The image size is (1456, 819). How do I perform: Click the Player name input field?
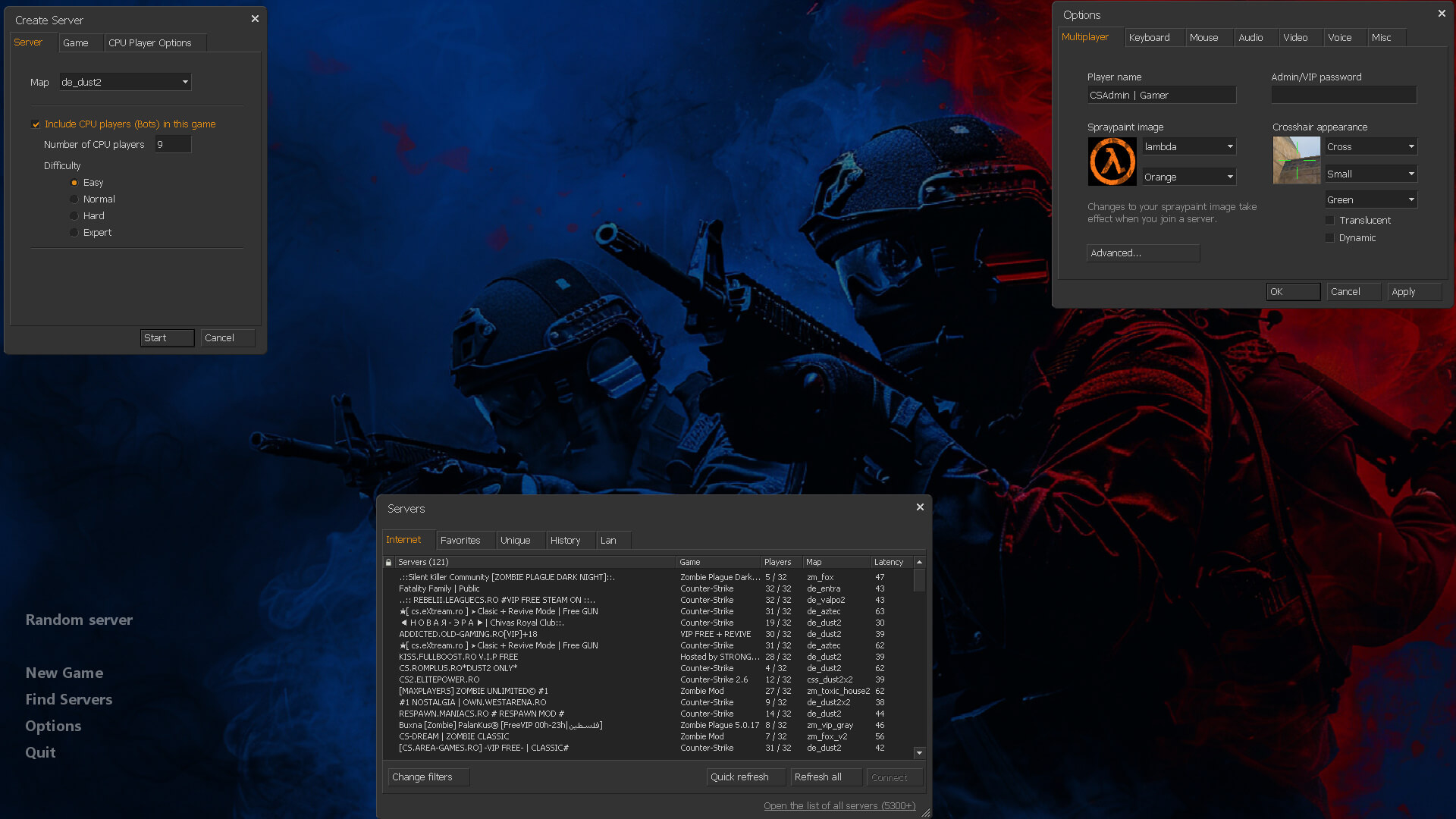pyautogui.click(x=1161, y=95)
